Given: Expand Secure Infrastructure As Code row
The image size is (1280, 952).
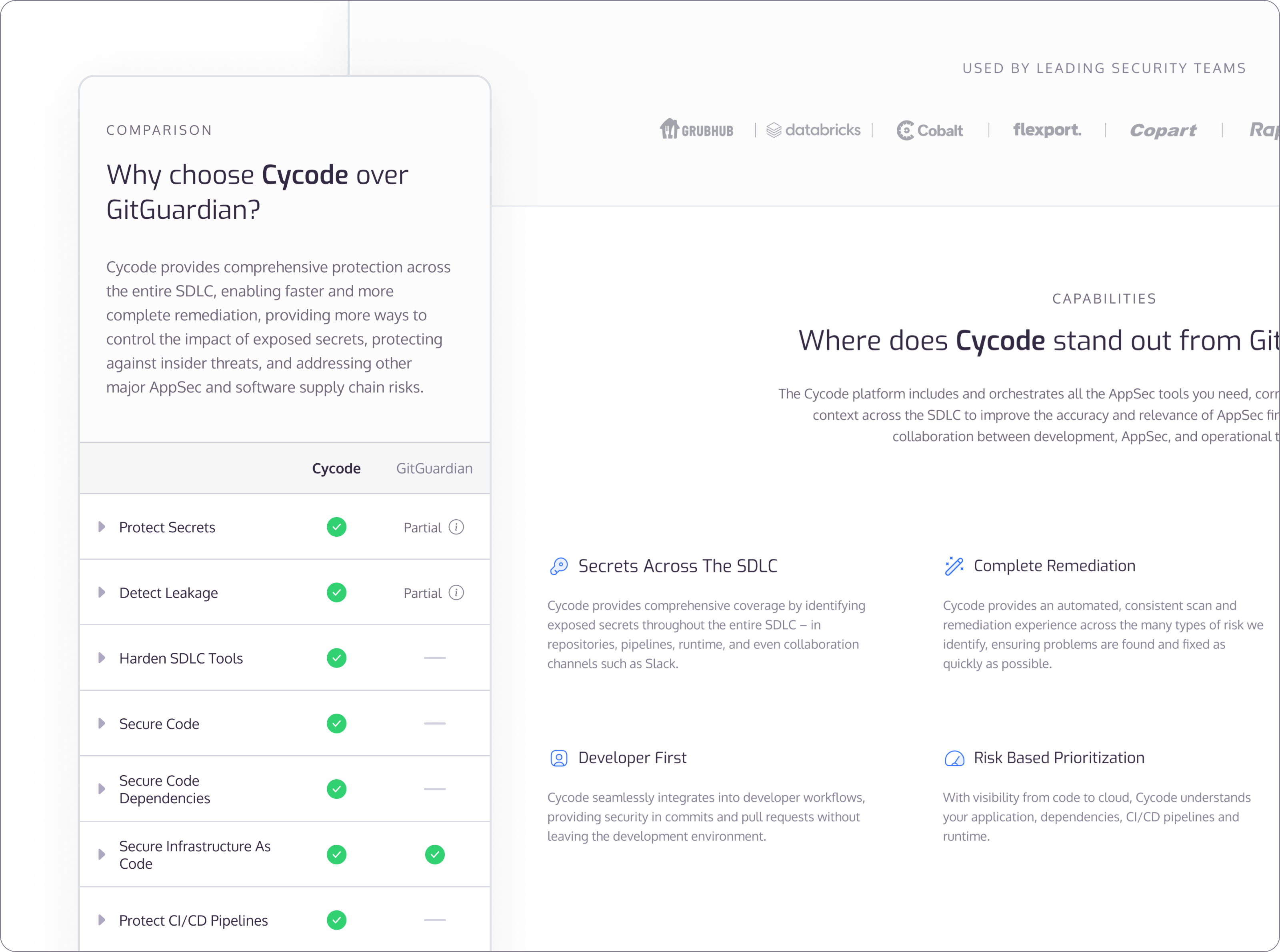Looking at the screenshot, I should pos(102,854).
